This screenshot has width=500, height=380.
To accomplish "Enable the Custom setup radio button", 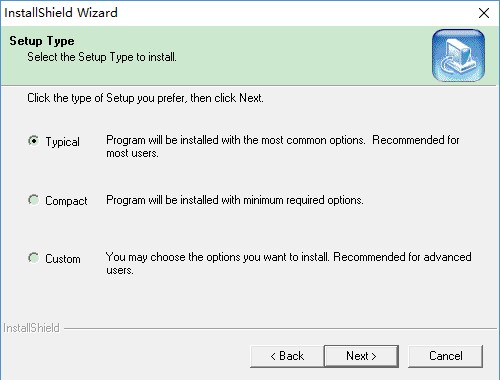I will tap(34, 258).
